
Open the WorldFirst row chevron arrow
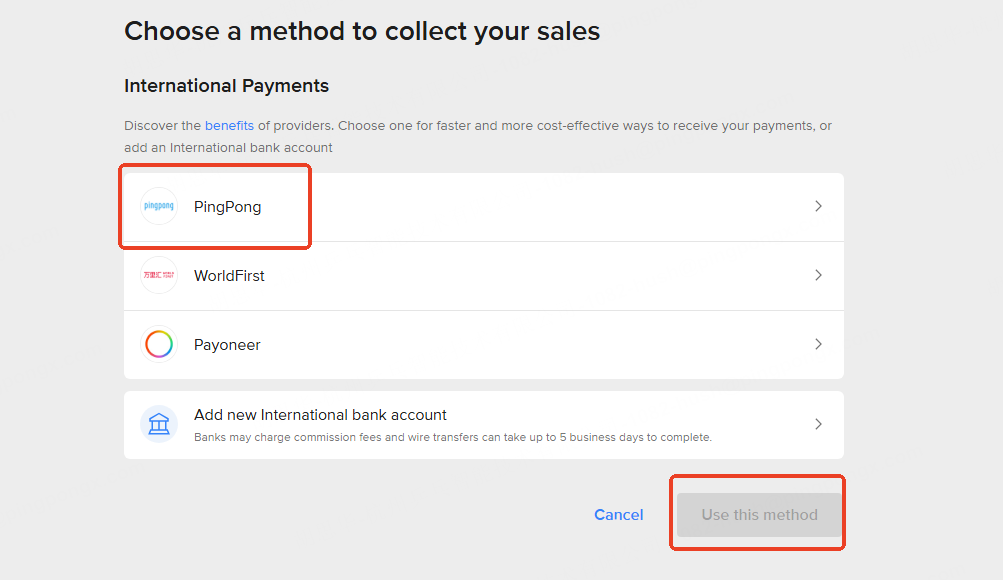[x=818, y=275]
